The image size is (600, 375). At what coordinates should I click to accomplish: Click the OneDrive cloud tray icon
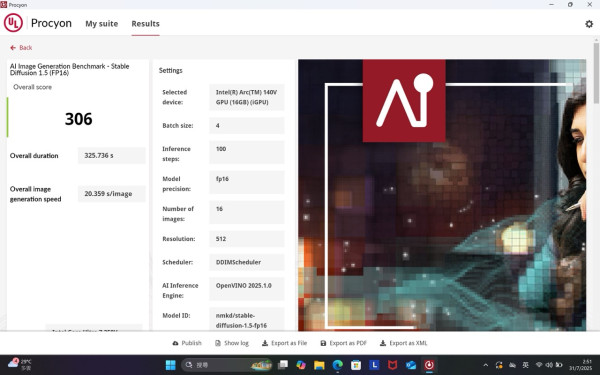click(x=512, y=365)
